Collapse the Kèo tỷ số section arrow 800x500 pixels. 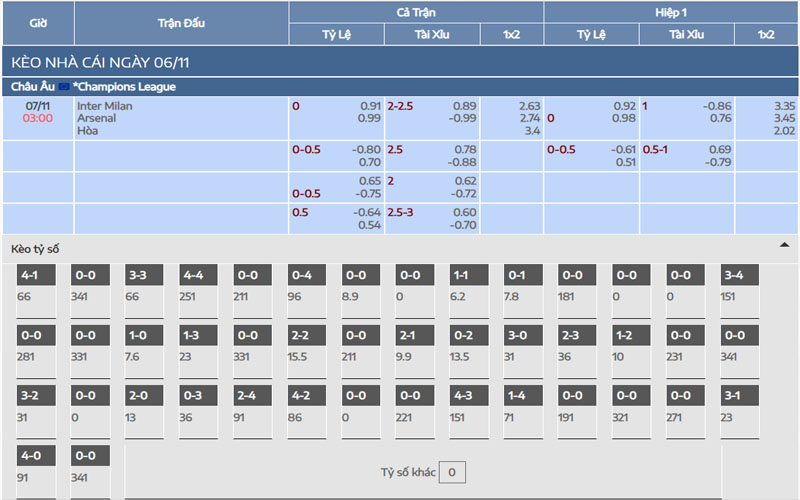click(x=784, y=245)
